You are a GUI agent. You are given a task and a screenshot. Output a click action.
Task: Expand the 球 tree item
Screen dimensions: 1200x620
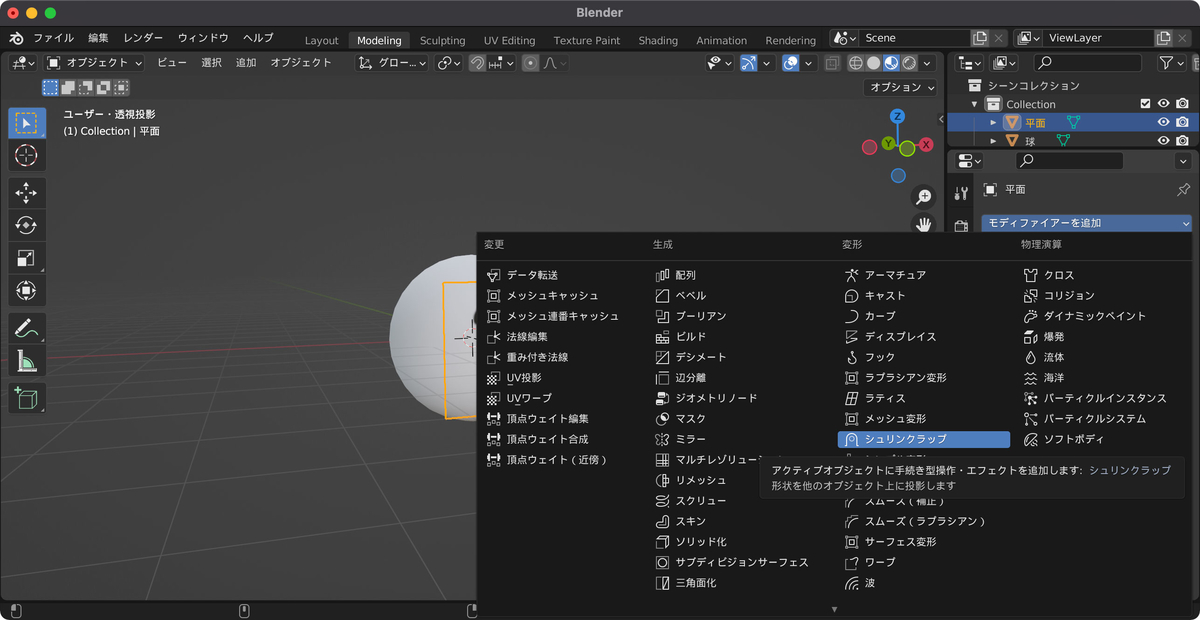(x=993, y=141)
